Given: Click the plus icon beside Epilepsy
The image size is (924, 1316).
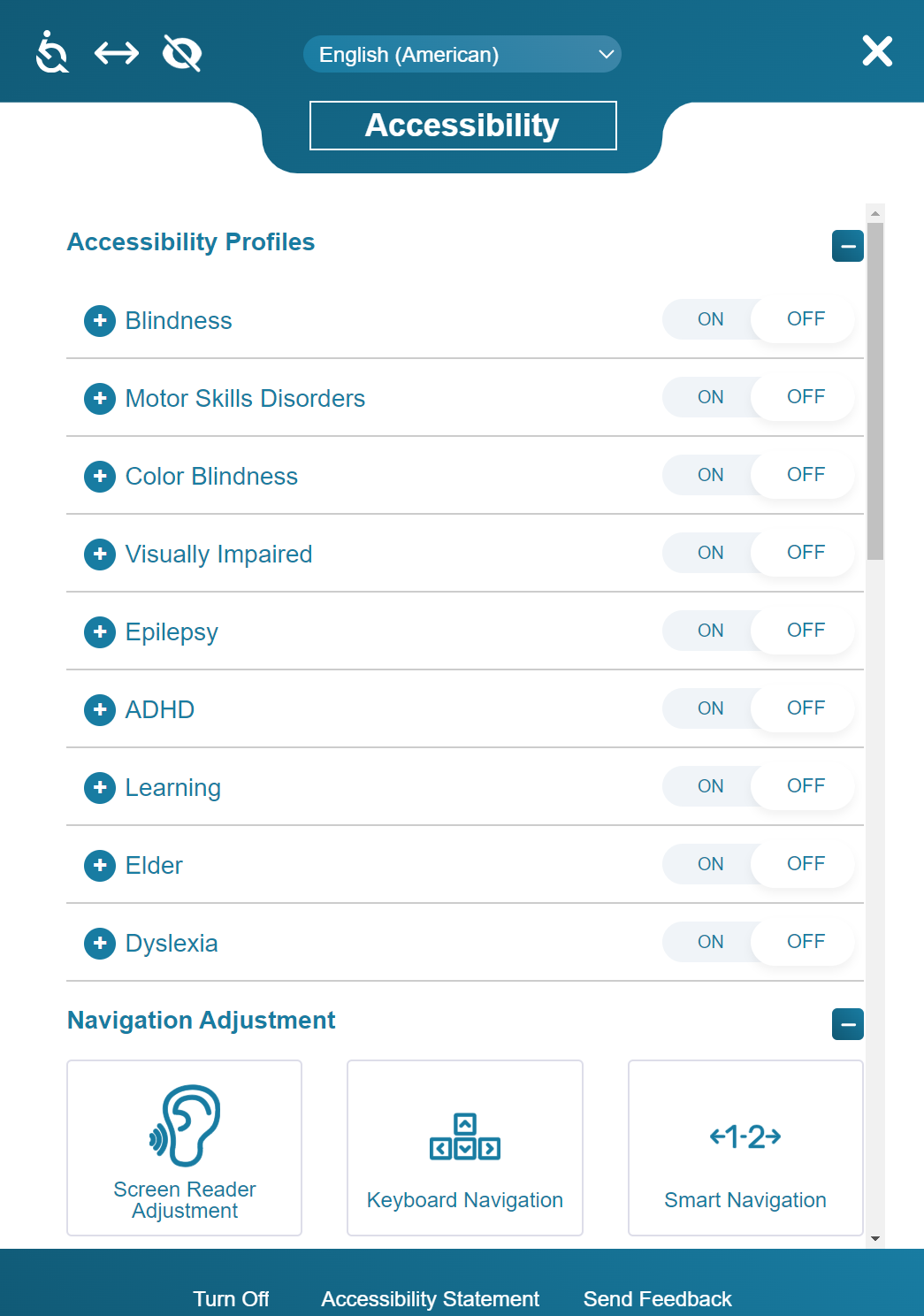Looking at the screenshot, I should pos(100,631).
